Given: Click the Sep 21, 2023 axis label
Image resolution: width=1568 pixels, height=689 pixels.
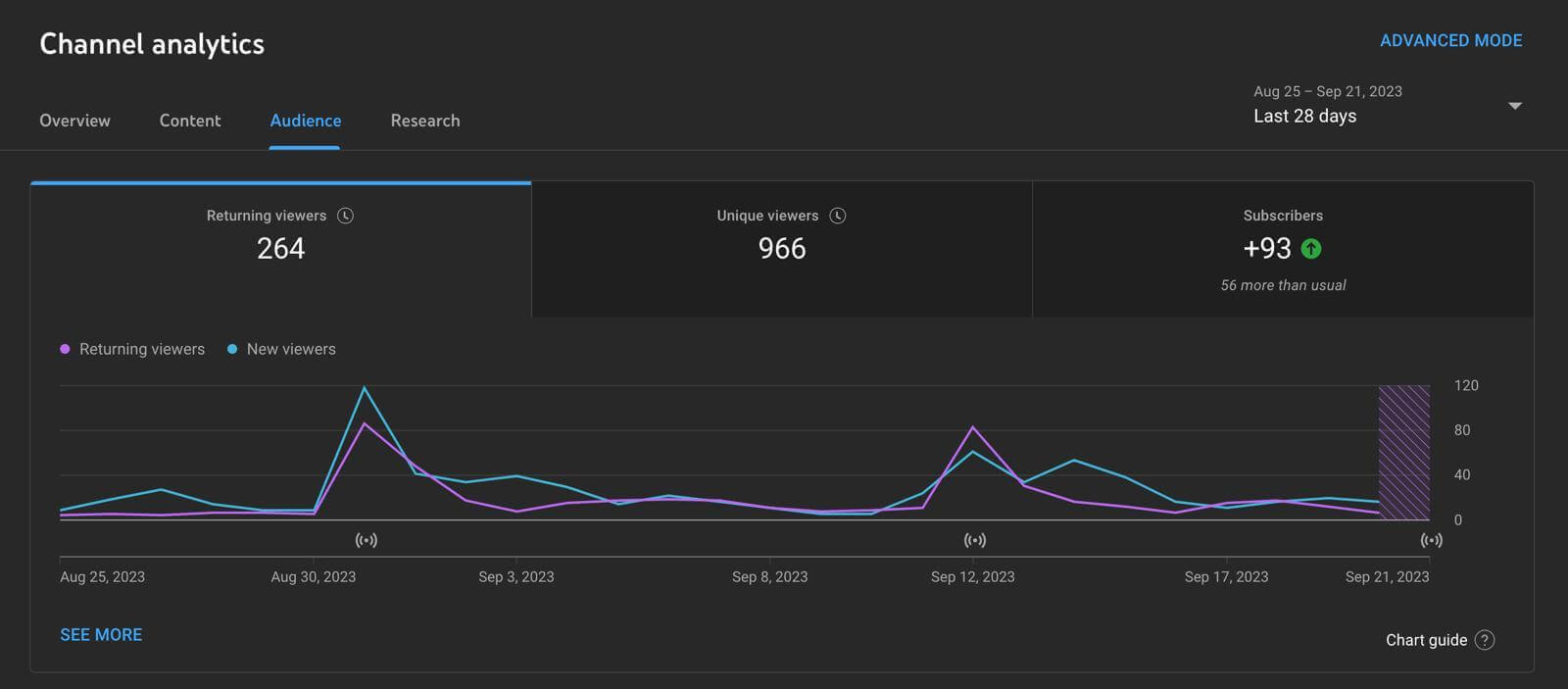Looking at the screenshot, I should coord(1387,577).
